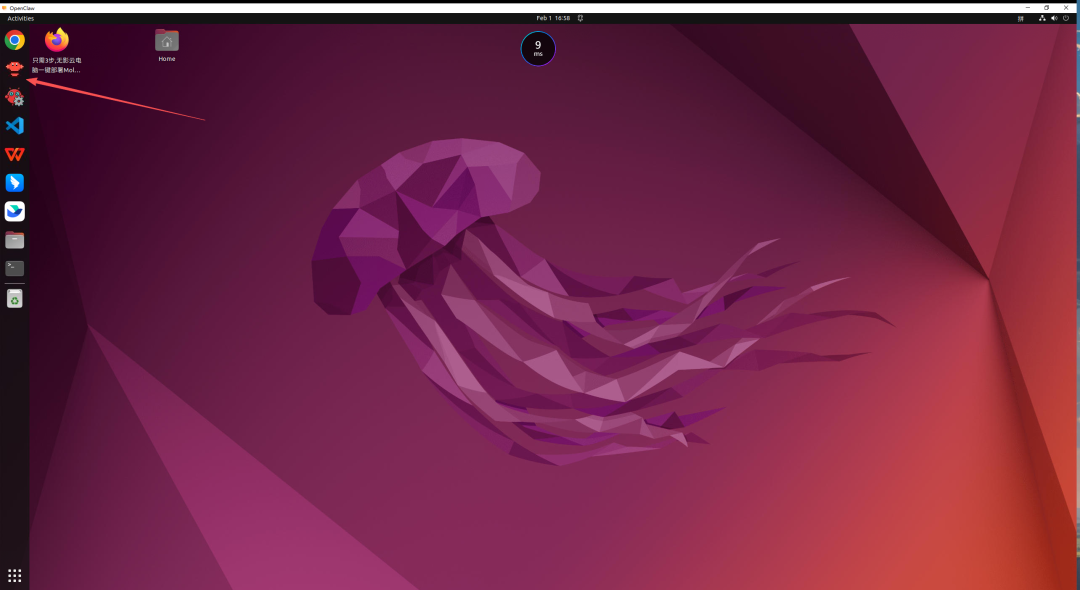This screenshot has width=1080, height=590.
Task: Open the red crab OpenClaw app in dock
Action: 14,68
